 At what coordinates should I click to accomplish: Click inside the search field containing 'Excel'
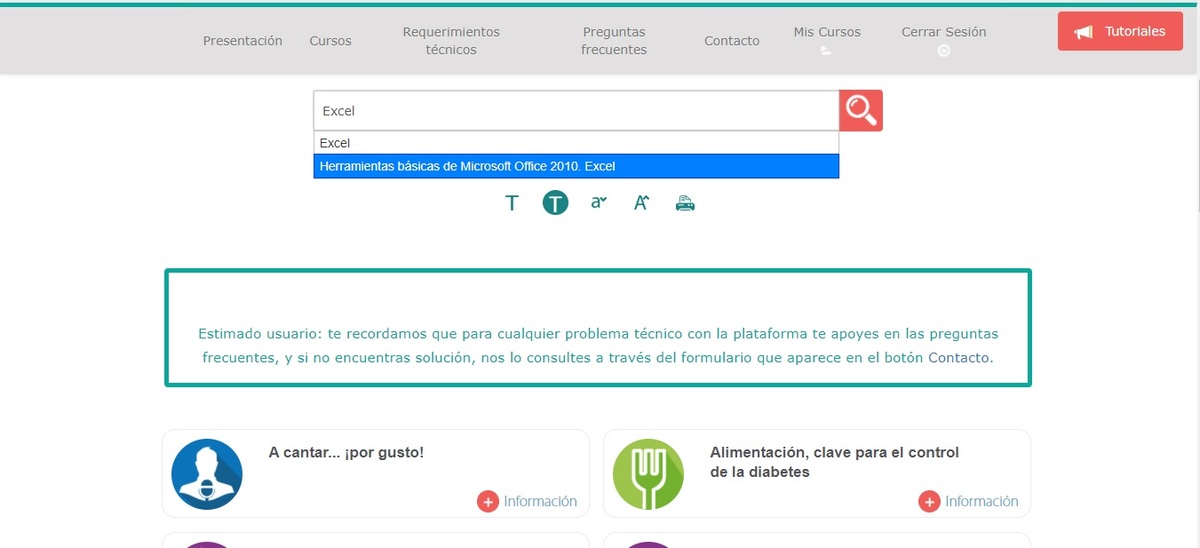[x=575, y=111]
